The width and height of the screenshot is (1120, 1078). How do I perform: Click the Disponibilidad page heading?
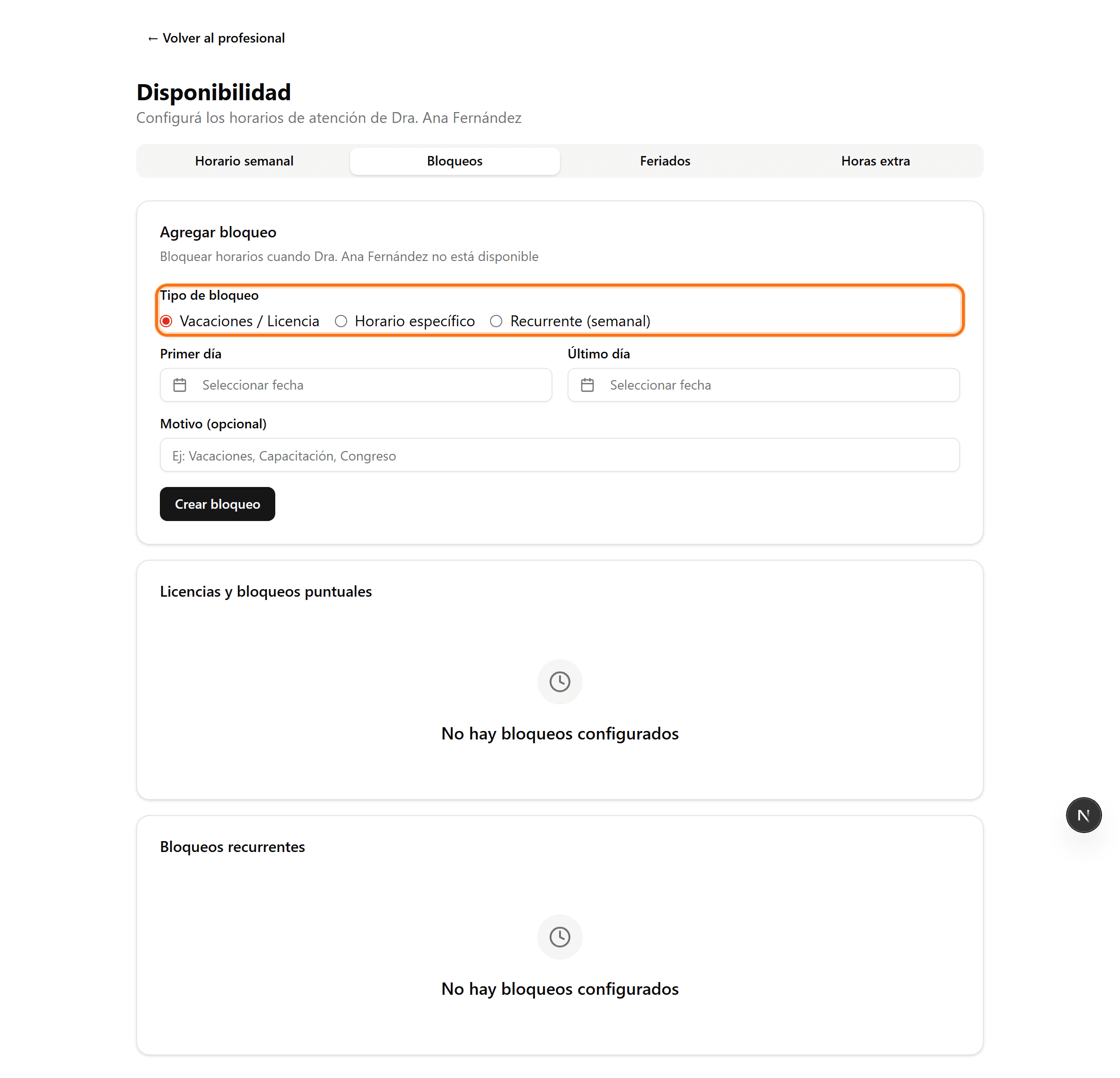pyautogui.click(x=214, y=92)
